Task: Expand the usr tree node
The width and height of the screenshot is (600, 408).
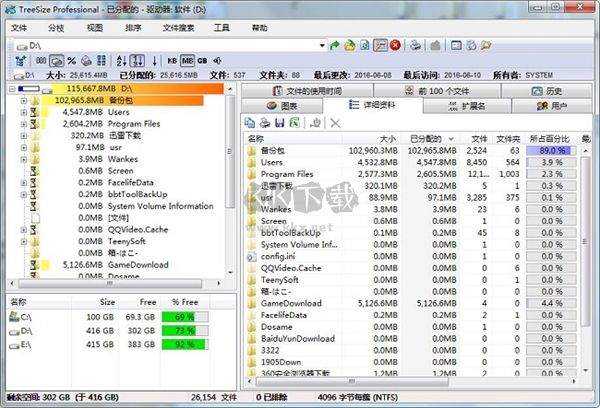Action: (x=24, y=147)
